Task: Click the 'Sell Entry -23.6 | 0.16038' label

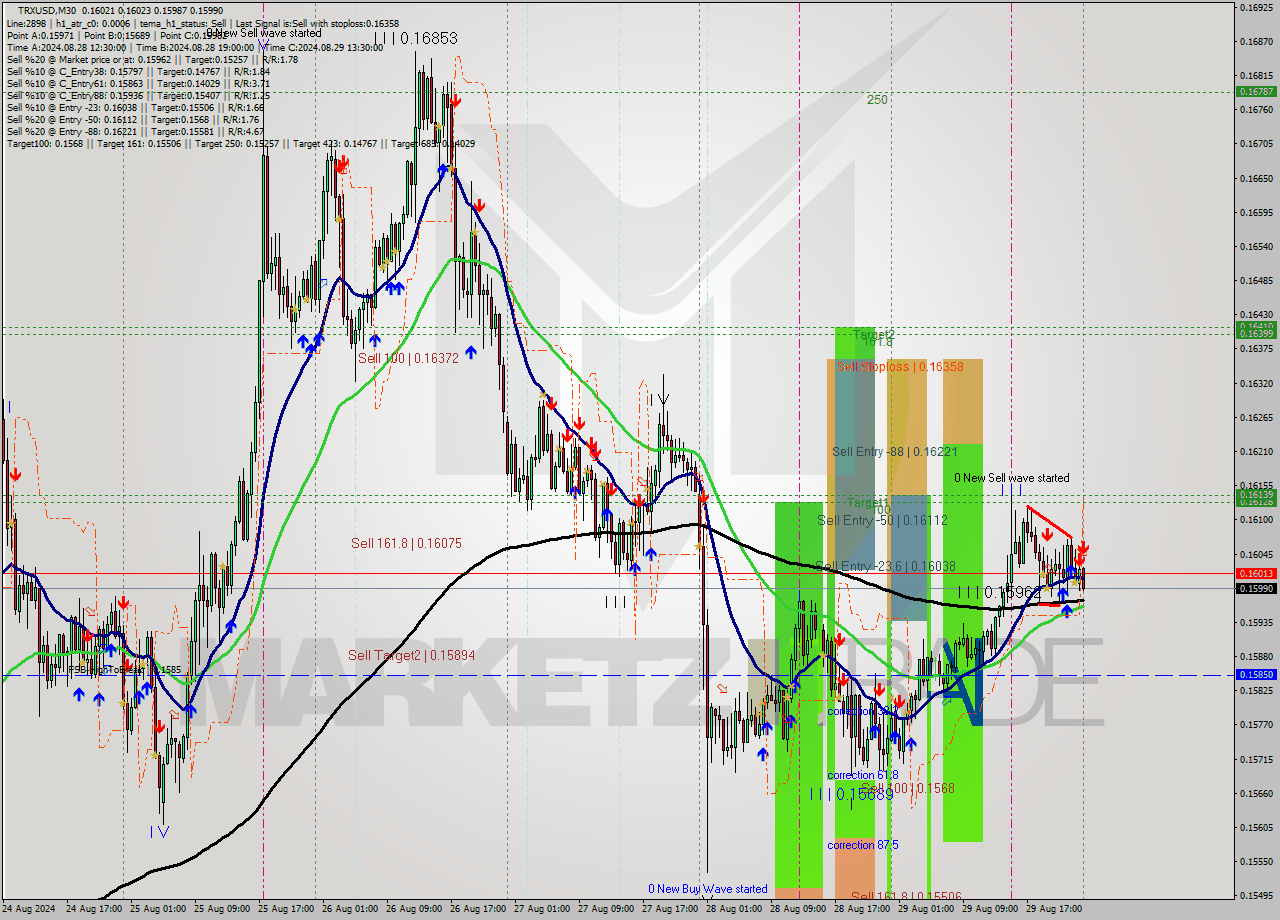Action: (885, 566)
